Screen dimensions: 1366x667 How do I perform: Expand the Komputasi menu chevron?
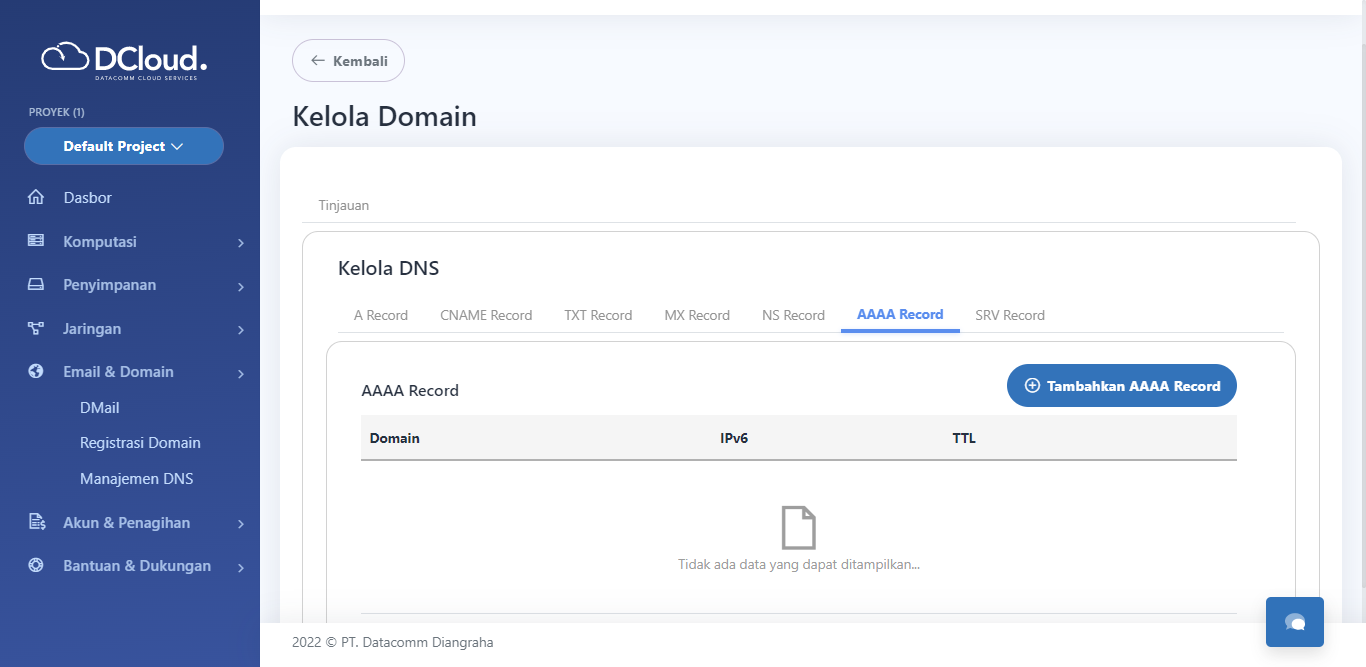[241, 243]
